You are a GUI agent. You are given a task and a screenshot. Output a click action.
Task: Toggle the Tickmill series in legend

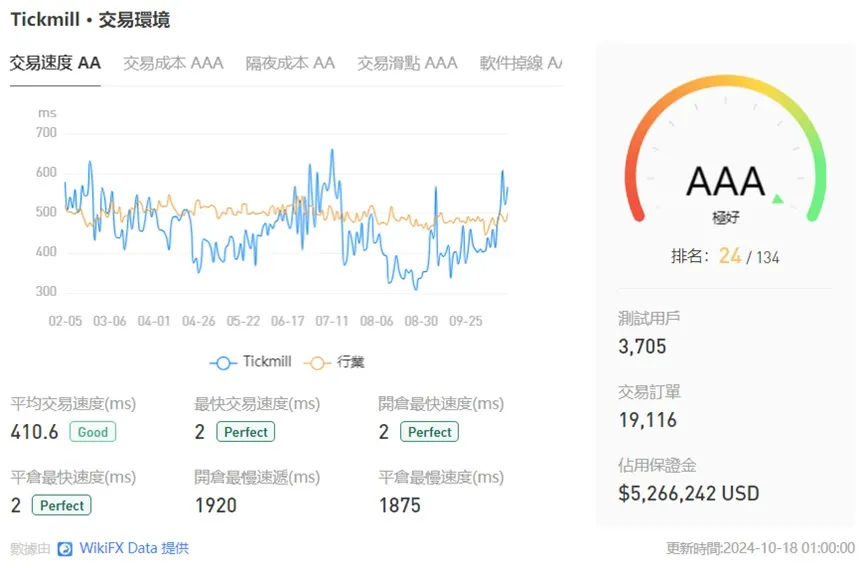[251, 362]
